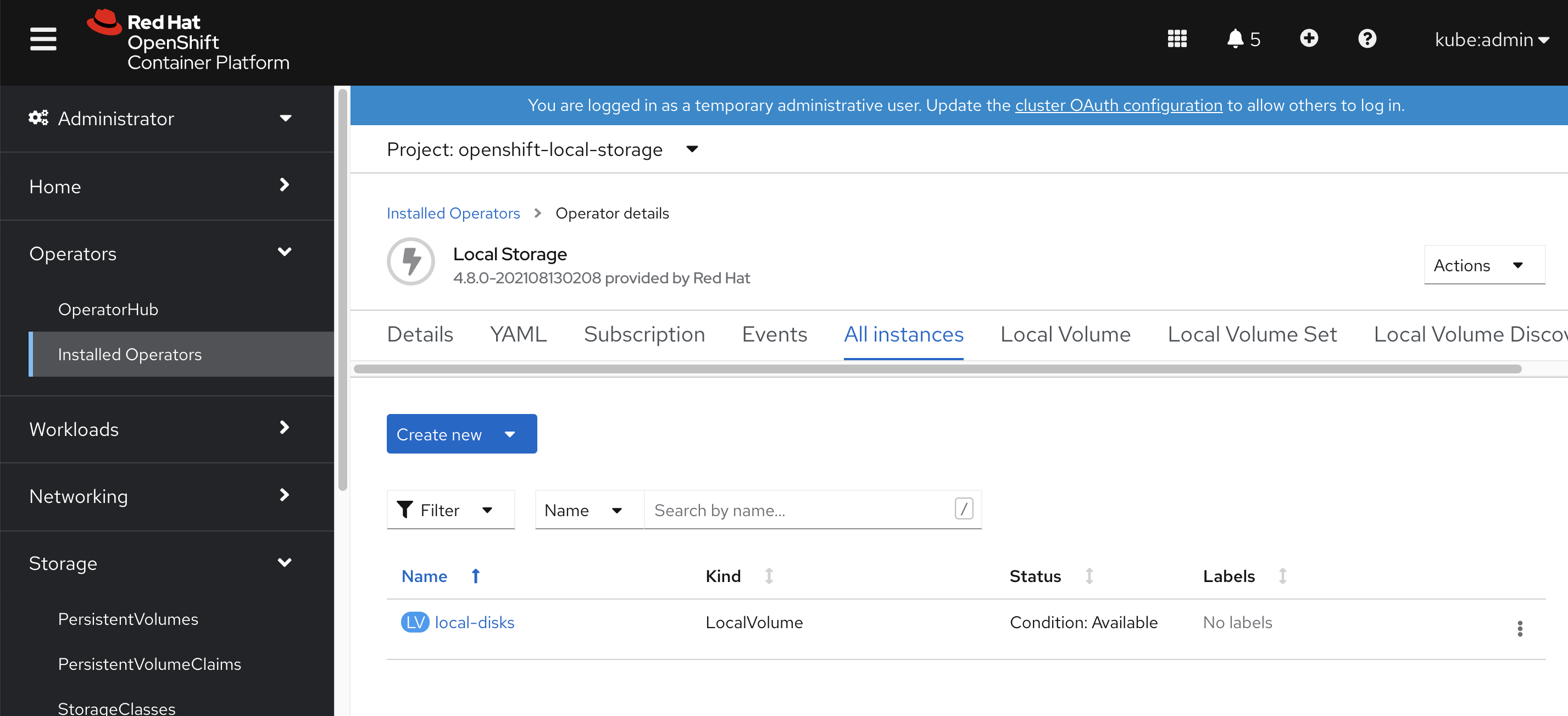Sort table by Kind column
The image size is (1568, 716).
coord(769,575)
